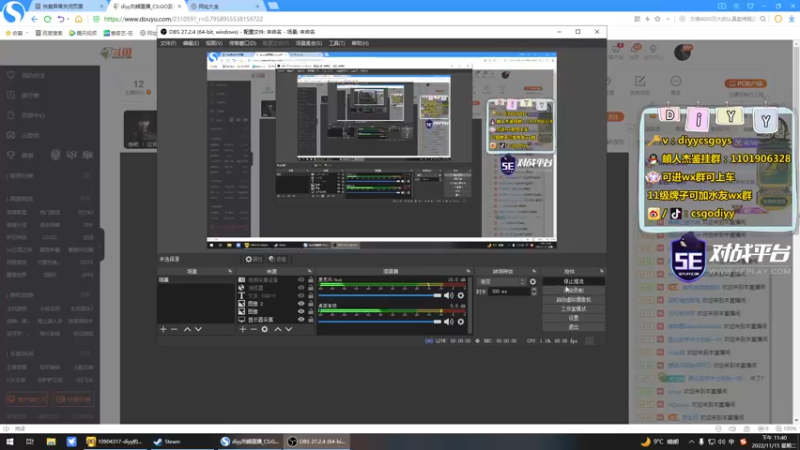Hide the 图像 2 source
Screen dimensions: 800x450
point(301,304)
